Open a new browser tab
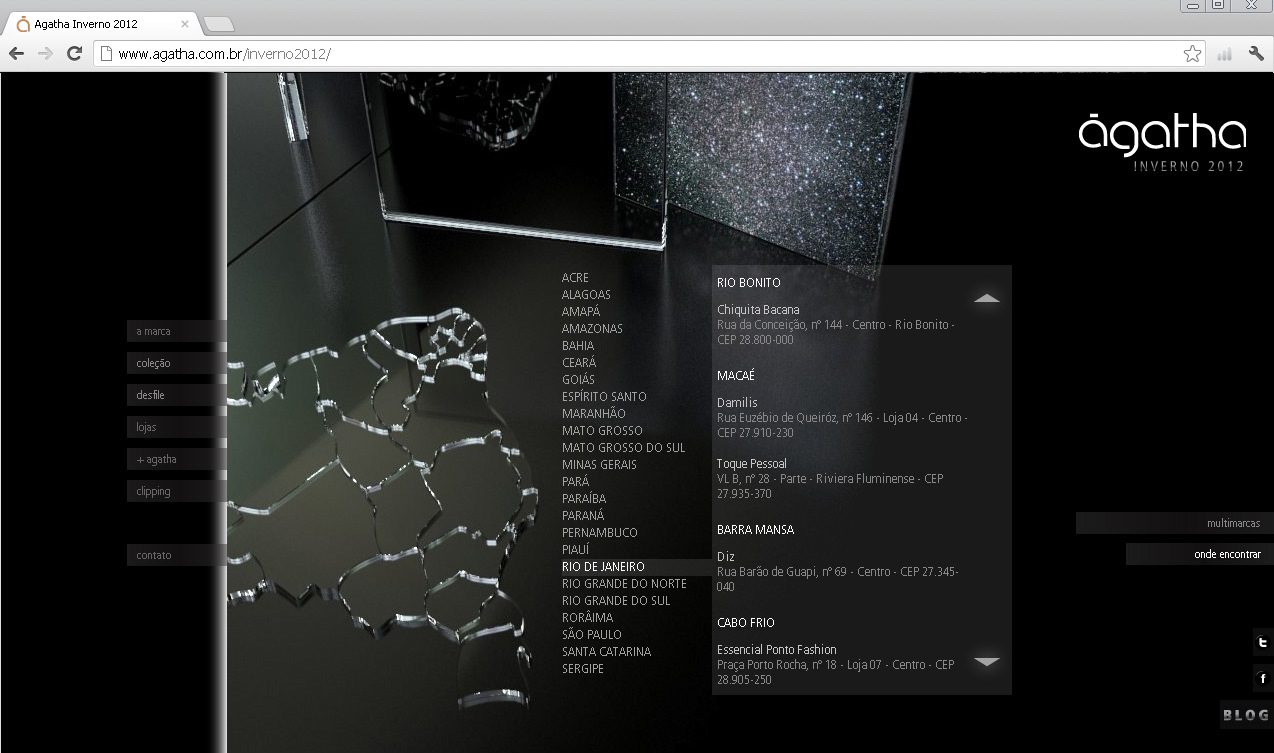Image resolution: width=1274 pixels, height=753 pixels. 218,23
